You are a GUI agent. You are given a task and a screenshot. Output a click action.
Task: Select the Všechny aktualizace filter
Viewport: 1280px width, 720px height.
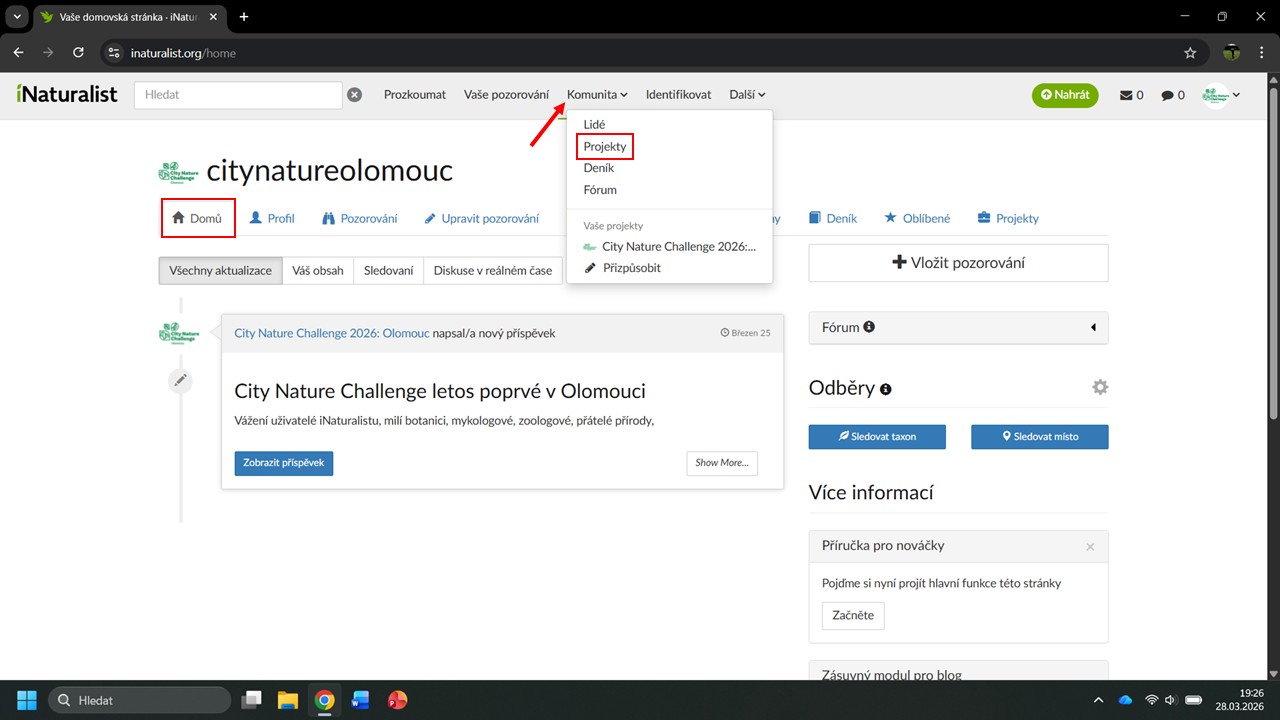220,270
